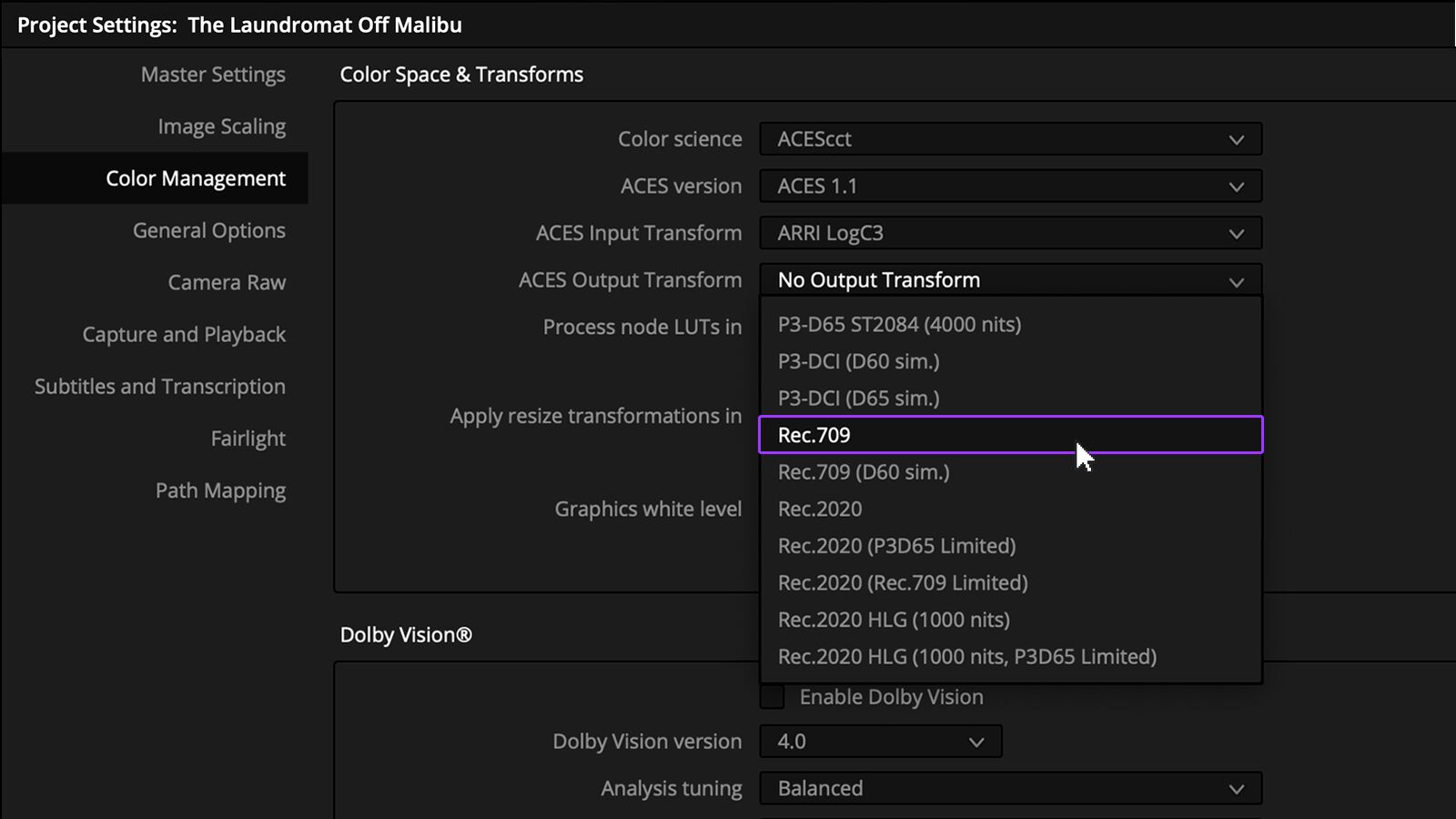Open the Image Scaling settings page

coord(221,126)
